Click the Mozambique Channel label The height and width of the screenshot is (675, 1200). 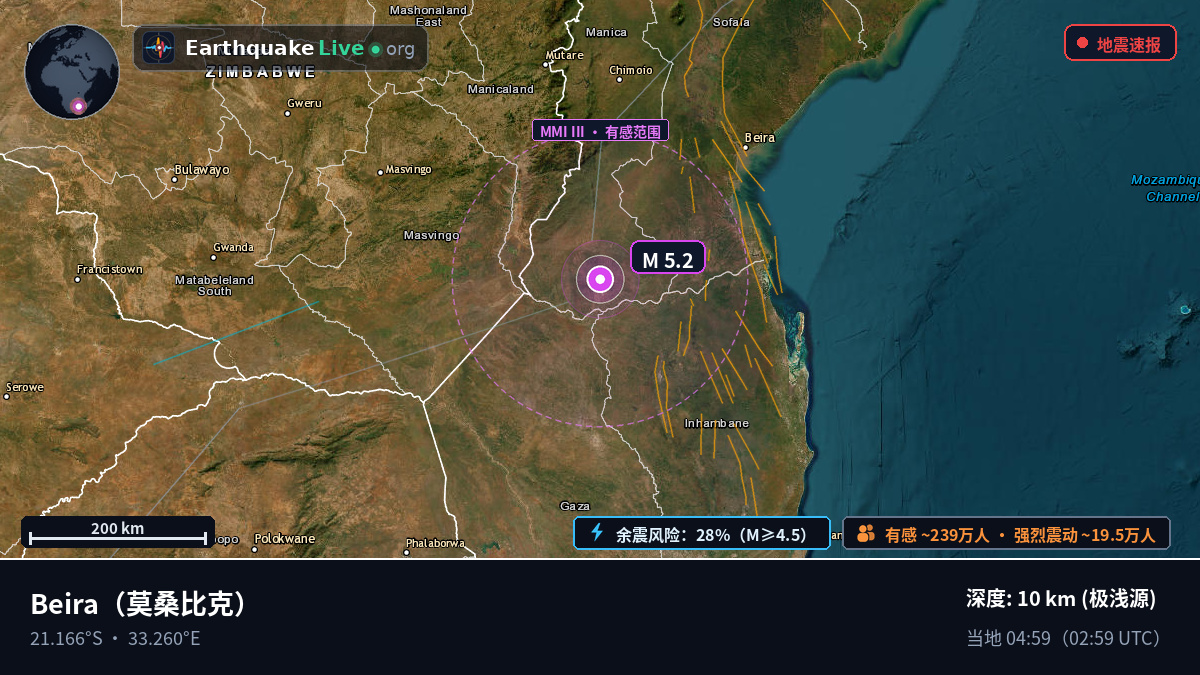click(x=1165, y=188)
